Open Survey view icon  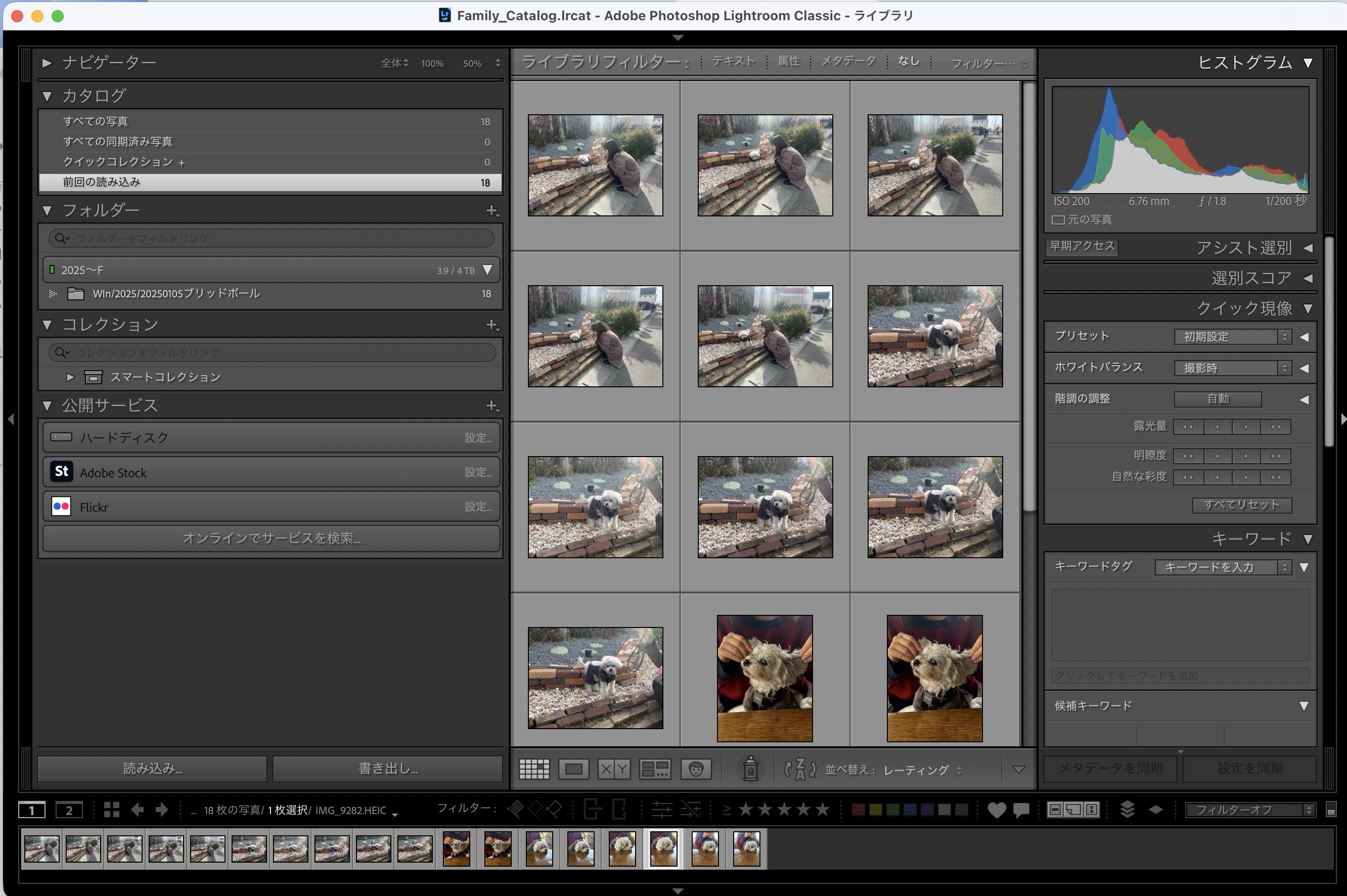[655, 769]
